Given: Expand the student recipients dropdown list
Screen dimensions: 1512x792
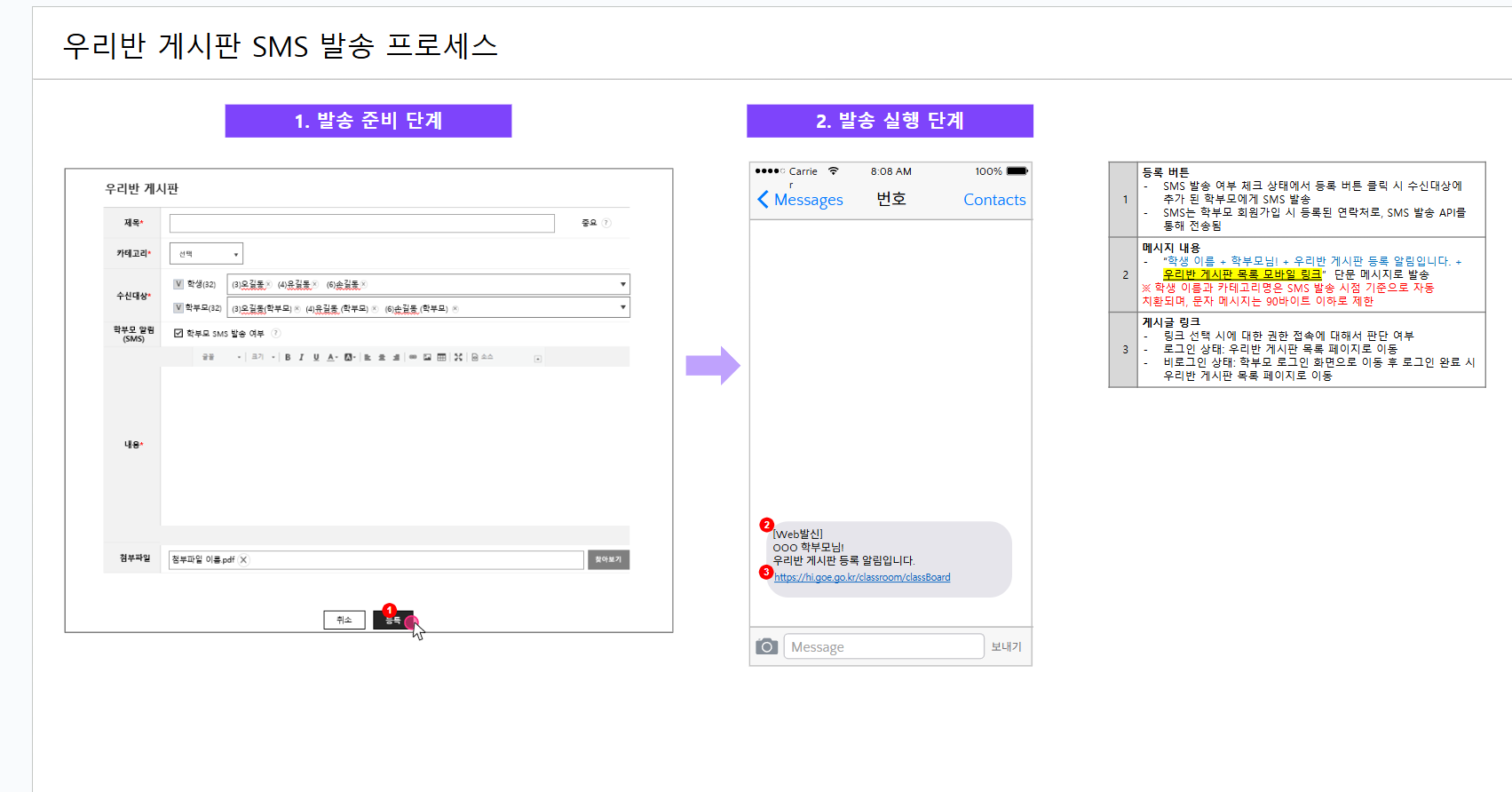Looking at the screenshot, I should [x=622, y=284].
